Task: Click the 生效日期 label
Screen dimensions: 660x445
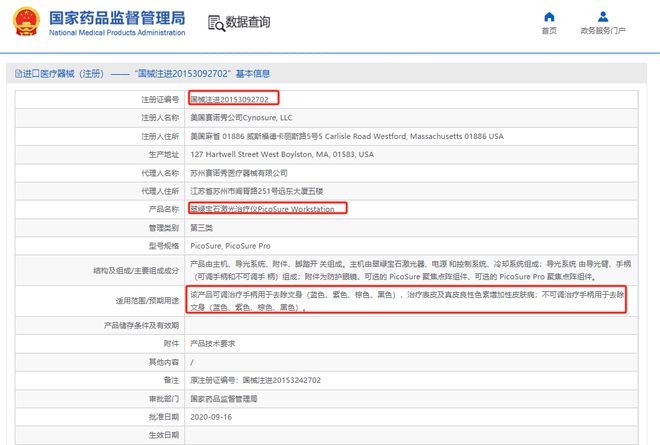Action: coord(164,435)
